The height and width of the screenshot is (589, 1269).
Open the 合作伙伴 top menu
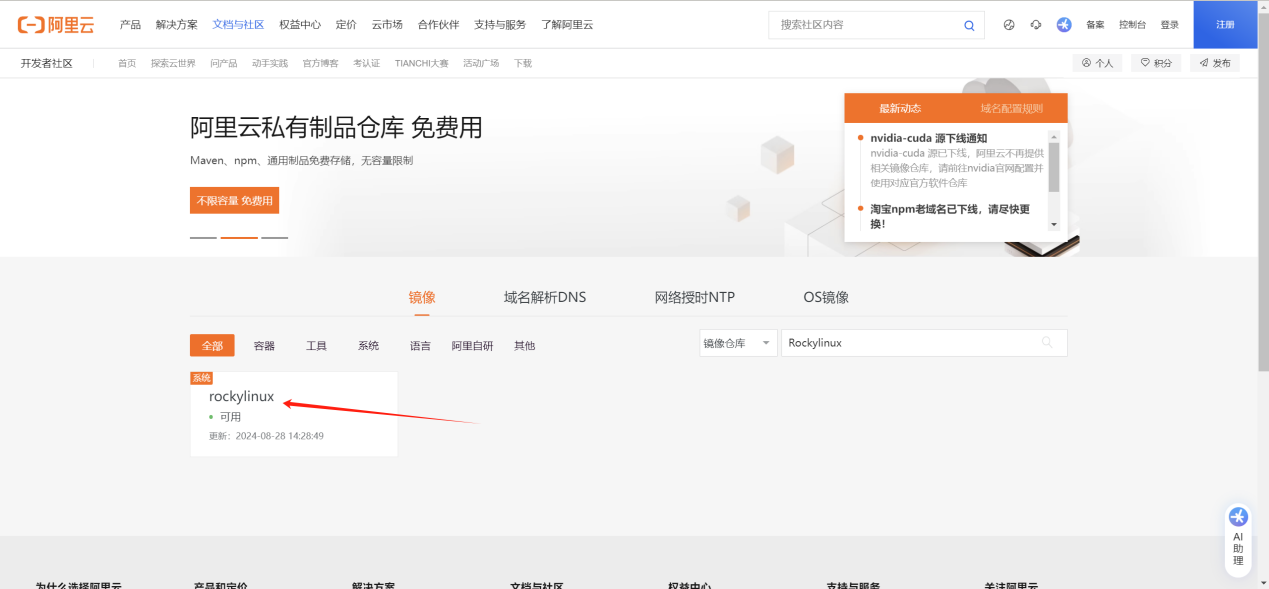(x=439, y=25)
